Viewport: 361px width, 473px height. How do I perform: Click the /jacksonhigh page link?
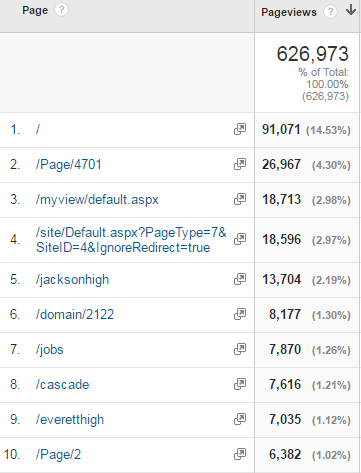(72, 280)
